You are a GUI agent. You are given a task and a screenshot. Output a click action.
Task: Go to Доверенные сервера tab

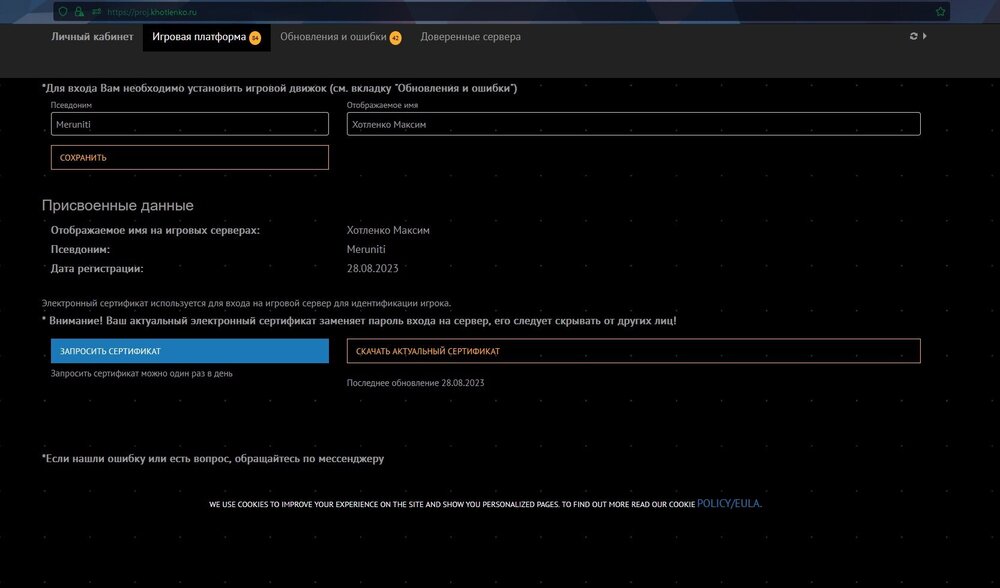pos(470,37)
